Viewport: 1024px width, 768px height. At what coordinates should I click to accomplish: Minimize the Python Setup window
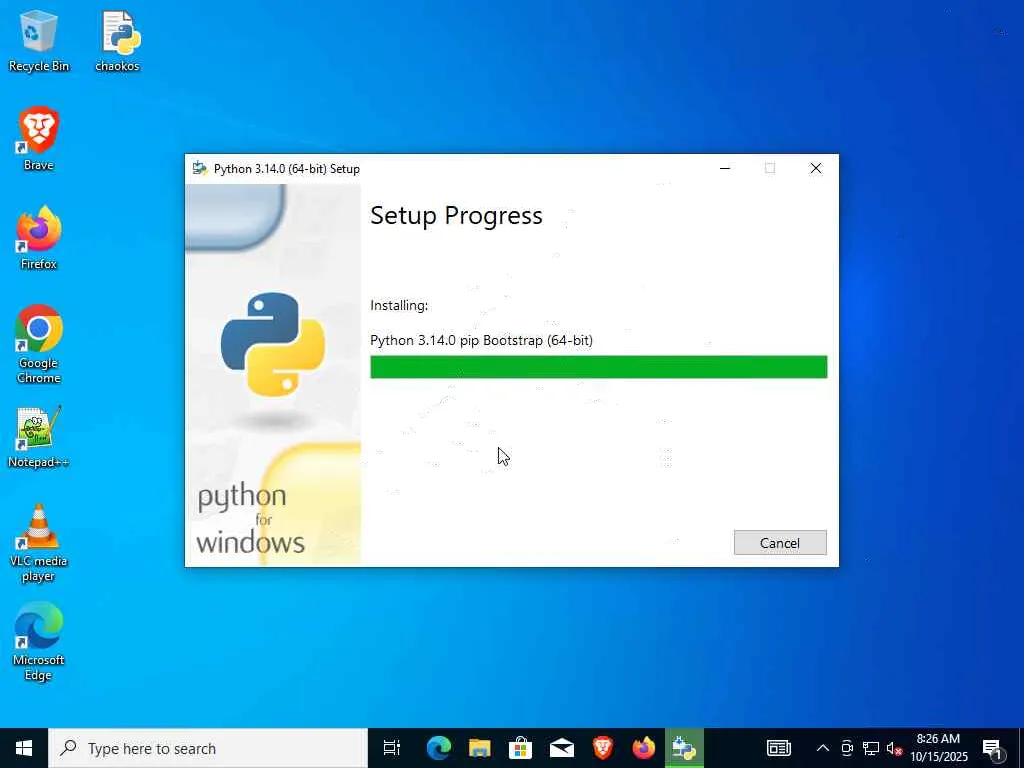click(725, 168)
